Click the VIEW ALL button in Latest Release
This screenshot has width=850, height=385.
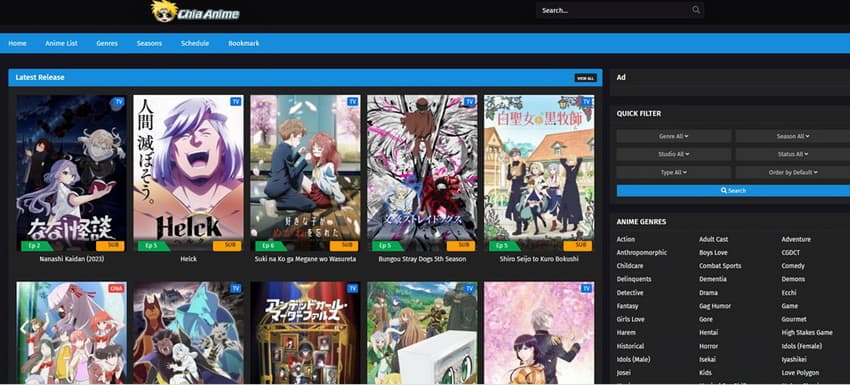click(585, 78)
